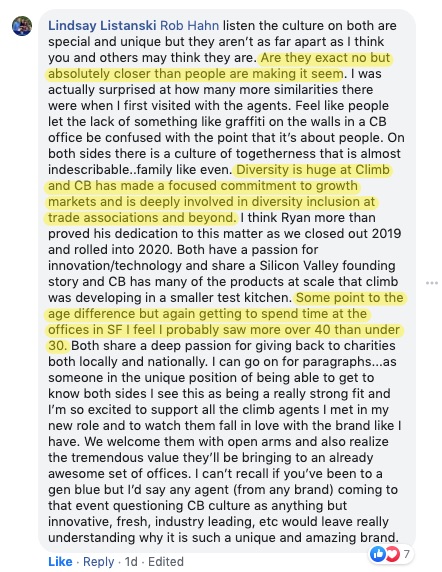Like this comment
The height and width of the screenshot is (572, 442).
click(x=60, y=561)
